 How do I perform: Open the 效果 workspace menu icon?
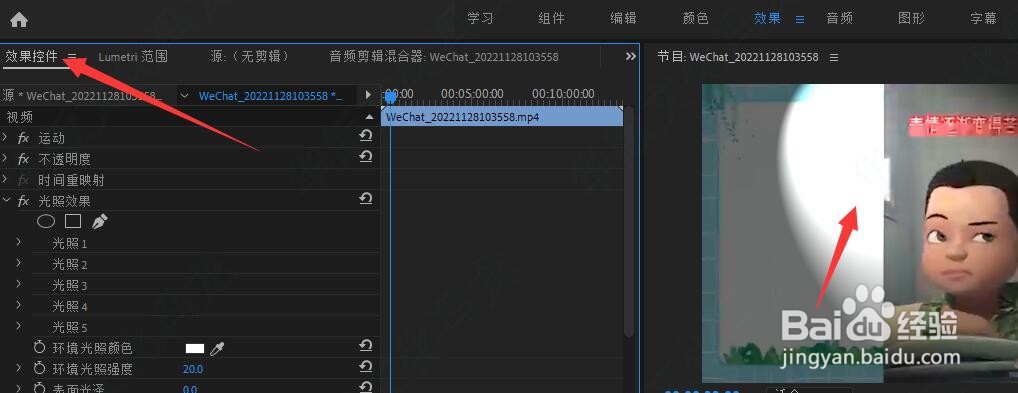pyautogui.click(x=800, y=19)
